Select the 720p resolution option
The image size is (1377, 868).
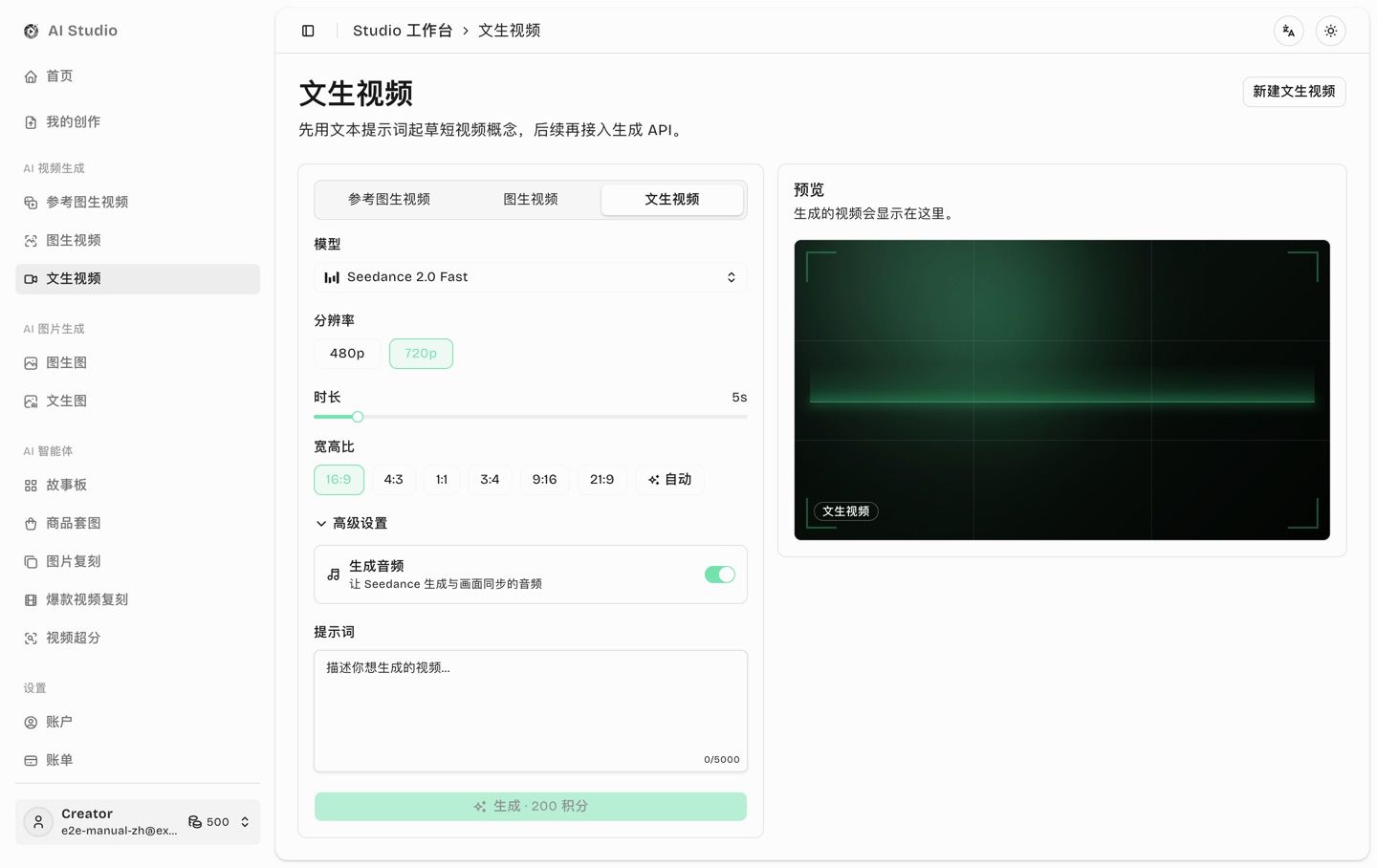tap(421, 354)
